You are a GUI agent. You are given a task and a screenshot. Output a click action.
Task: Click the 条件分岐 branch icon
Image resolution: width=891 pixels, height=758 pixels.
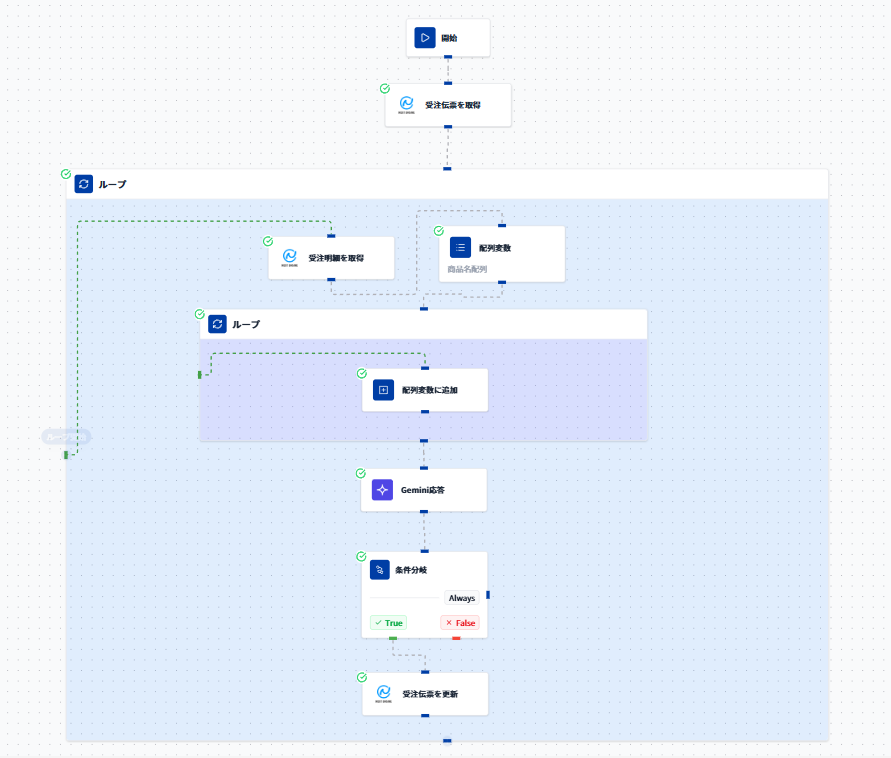click(x=380, y=570)
